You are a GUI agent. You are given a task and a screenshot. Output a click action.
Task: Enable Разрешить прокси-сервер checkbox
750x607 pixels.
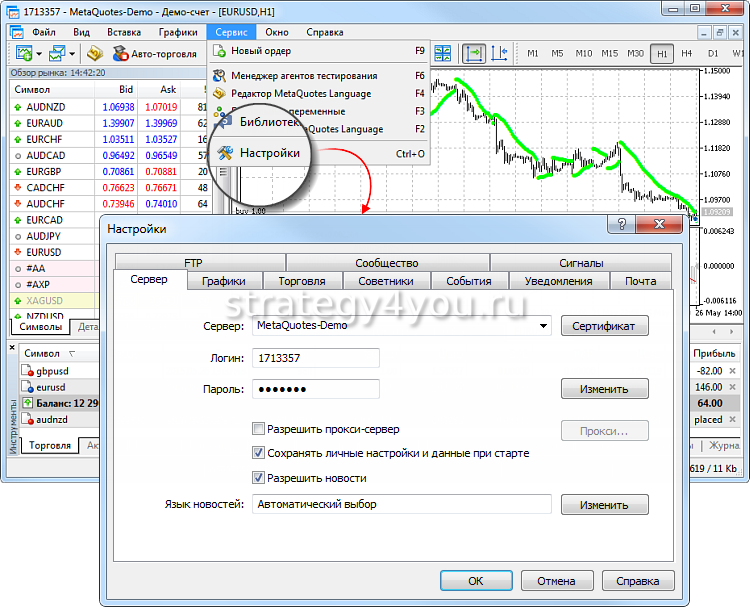pos(258,429)
